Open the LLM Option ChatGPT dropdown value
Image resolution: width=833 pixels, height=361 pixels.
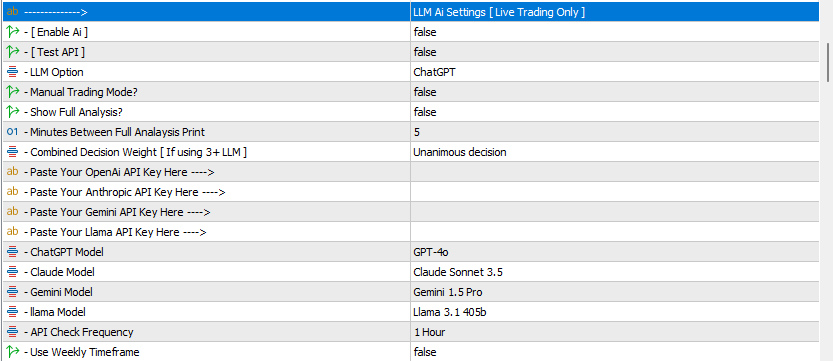(x=615, y=72)
